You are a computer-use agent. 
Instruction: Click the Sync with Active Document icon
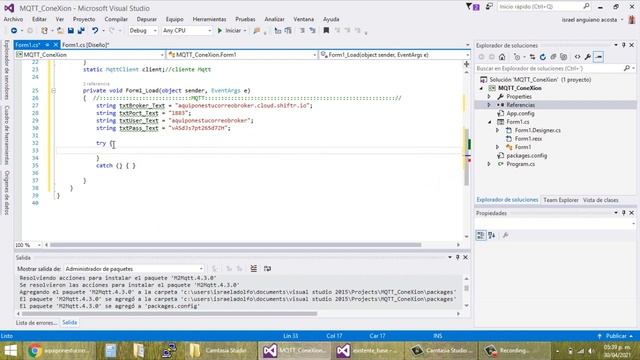click(532, 57)
